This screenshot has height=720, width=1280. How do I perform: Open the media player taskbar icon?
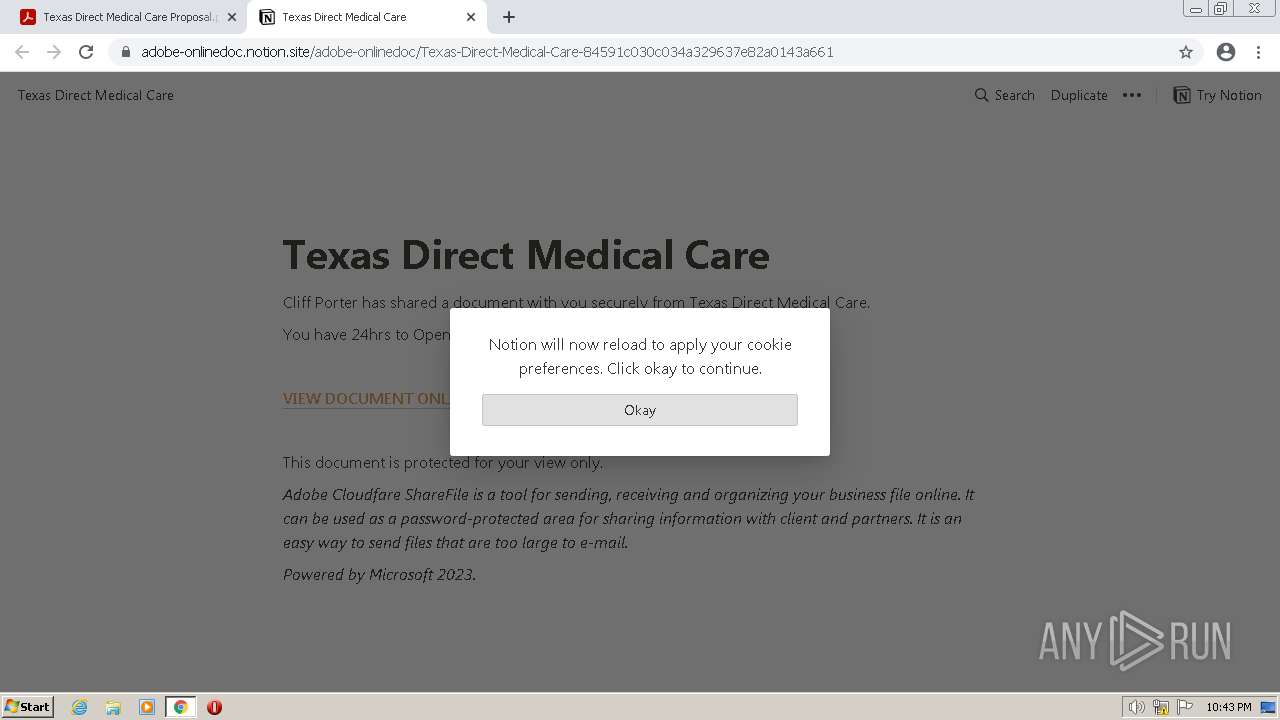(x=147, y=707)
